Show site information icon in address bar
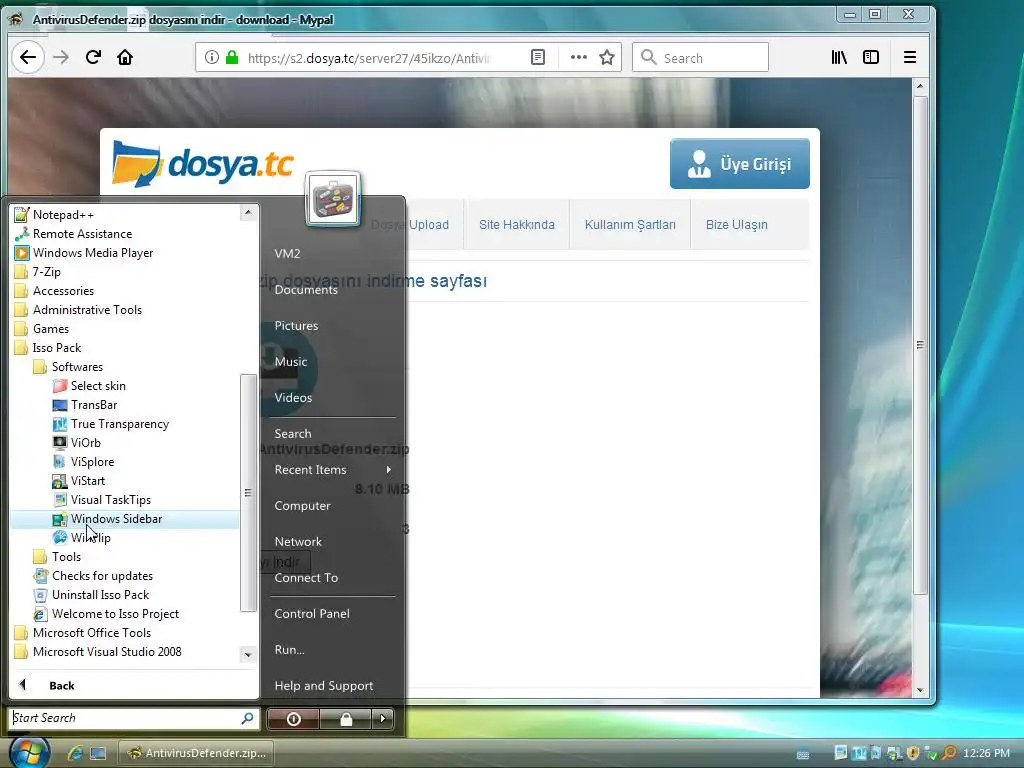Screen dimensions: 1024x768 [x=212, y=57]
